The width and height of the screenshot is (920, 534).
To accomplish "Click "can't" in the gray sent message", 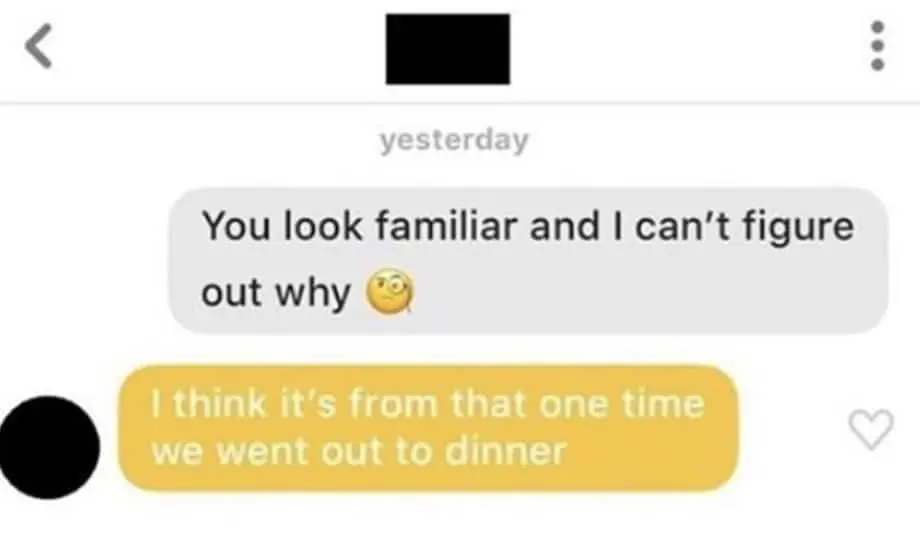I will (683, 226).
